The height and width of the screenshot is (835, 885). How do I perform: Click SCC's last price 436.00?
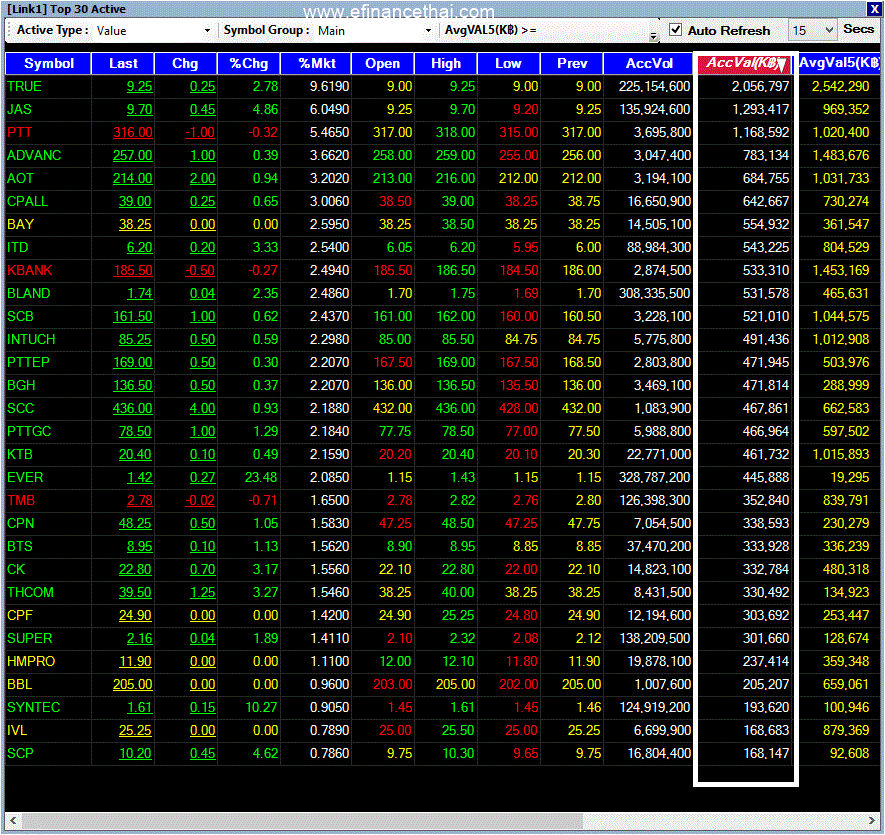133,408
